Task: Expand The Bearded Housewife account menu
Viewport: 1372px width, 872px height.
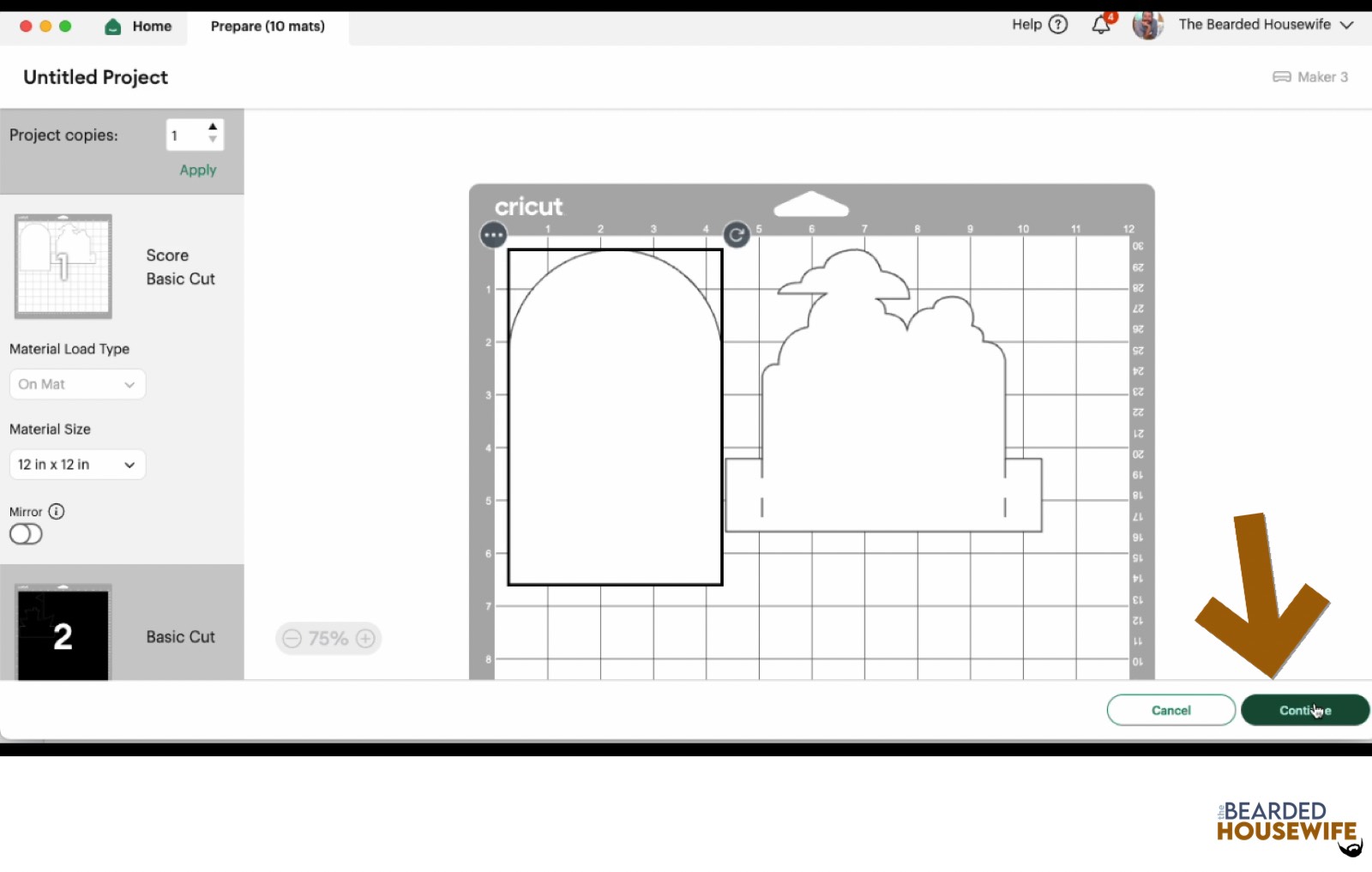Action: click(x=1347, y=25)
